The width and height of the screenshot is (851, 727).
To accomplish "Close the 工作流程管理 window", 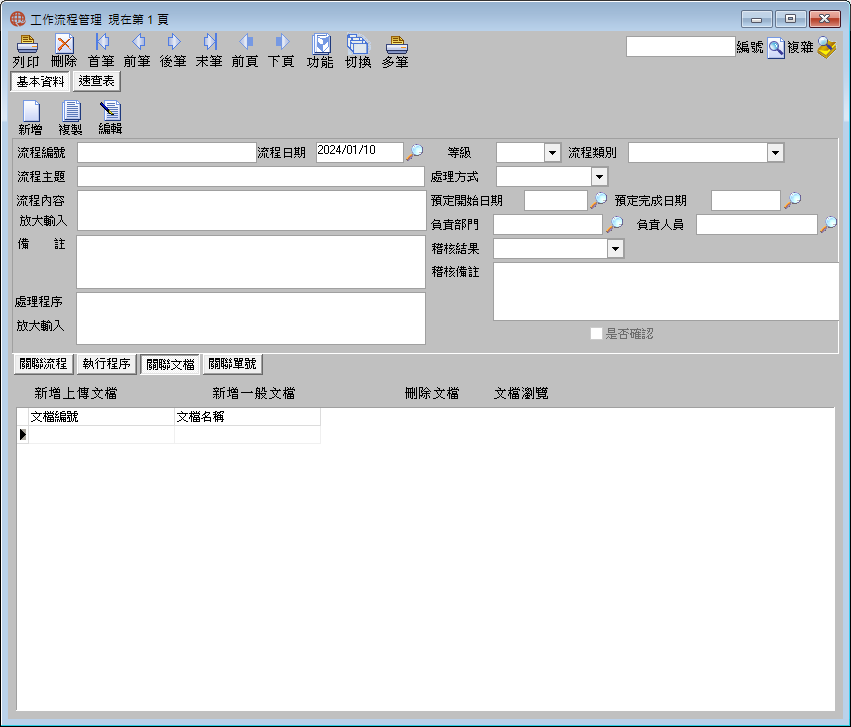I will (x=824, y=19).
